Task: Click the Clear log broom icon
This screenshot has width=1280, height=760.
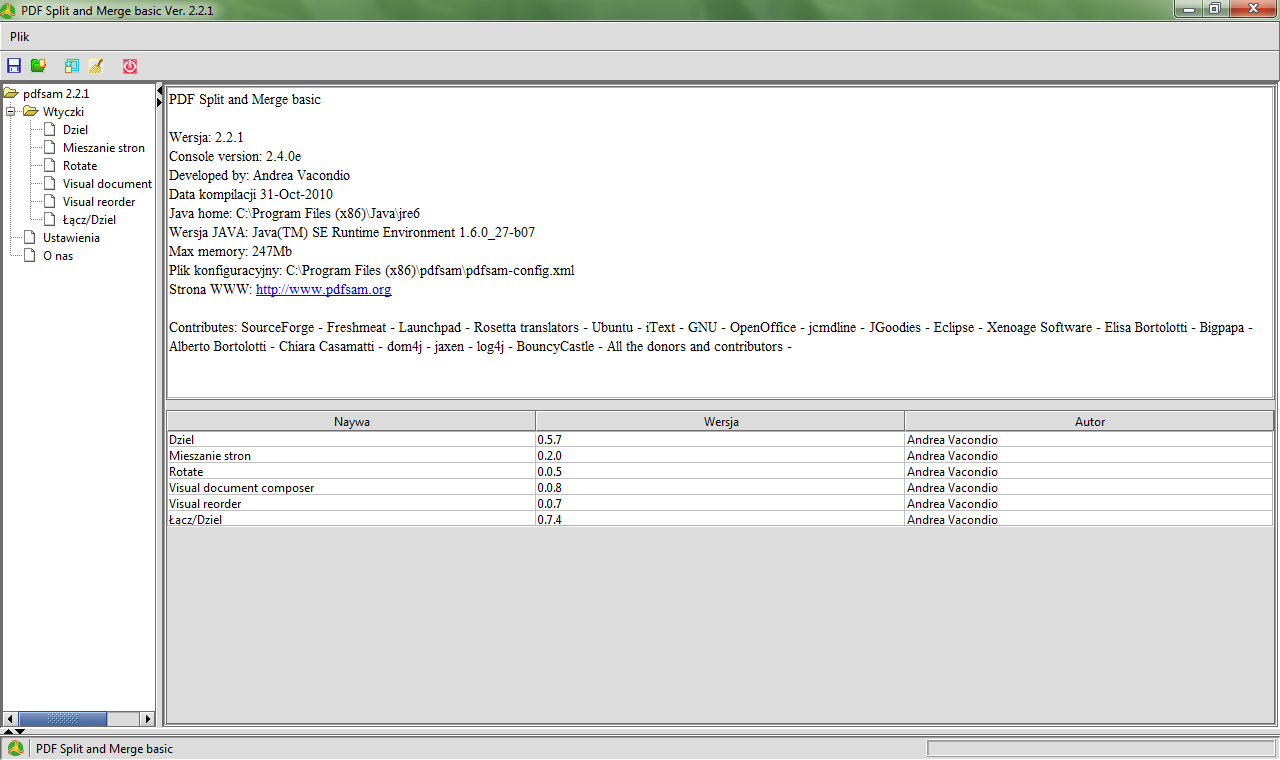Action: point(96,66)
